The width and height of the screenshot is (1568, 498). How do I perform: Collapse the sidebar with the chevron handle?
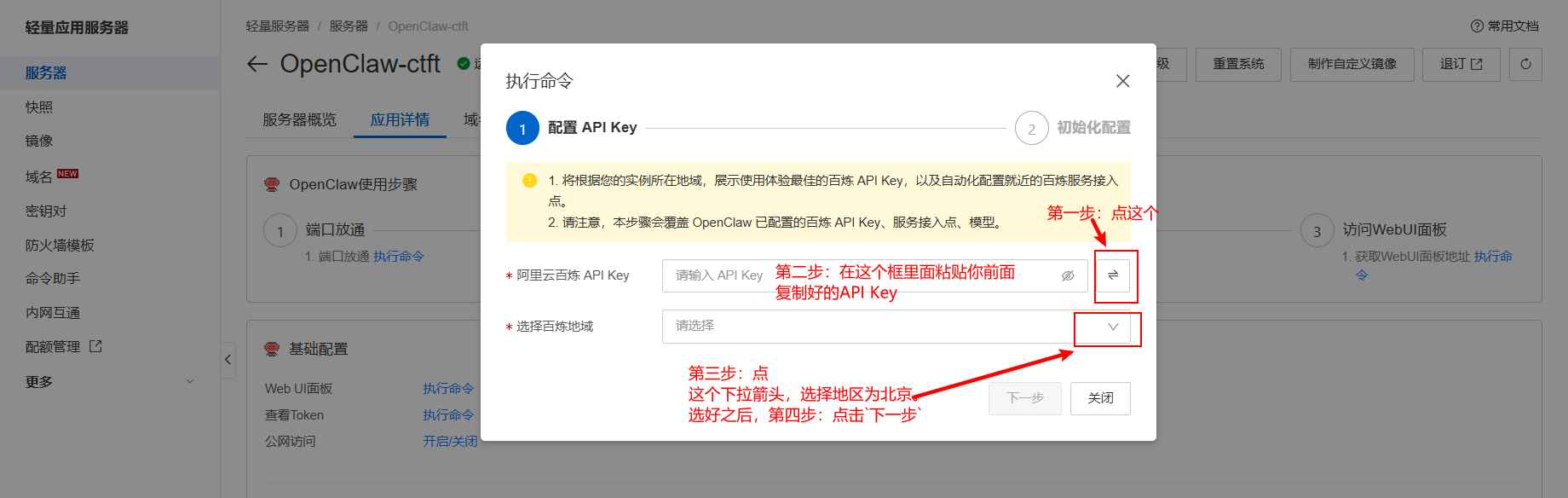(x=228, y=360)
